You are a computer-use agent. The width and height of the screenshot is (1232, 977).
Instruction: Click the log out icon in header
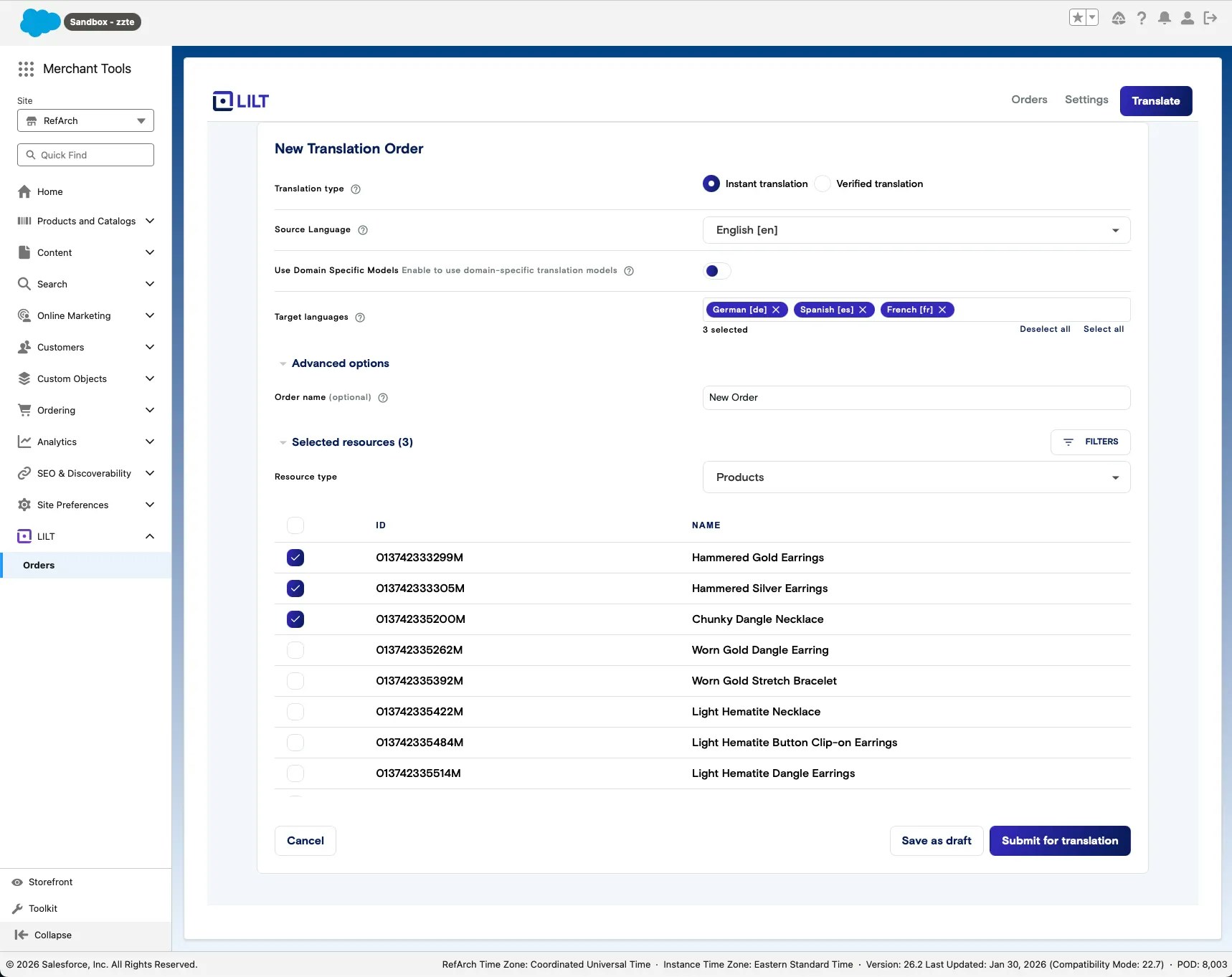[1210, 18]
